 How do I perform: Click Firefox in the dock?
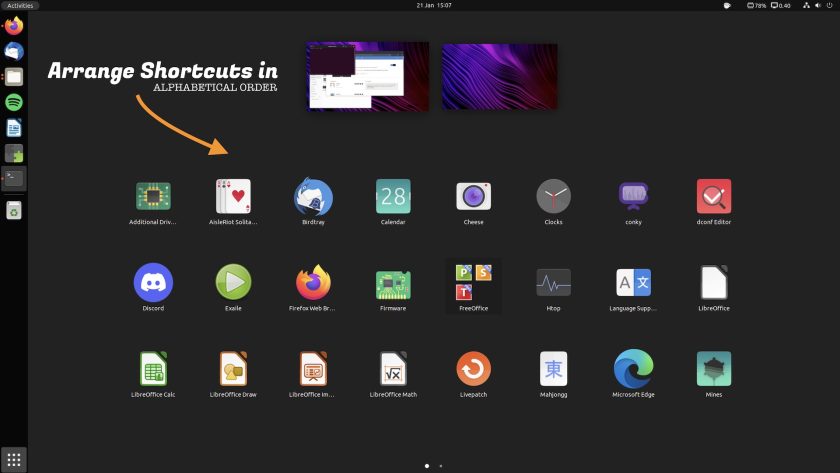pos(14,26)
